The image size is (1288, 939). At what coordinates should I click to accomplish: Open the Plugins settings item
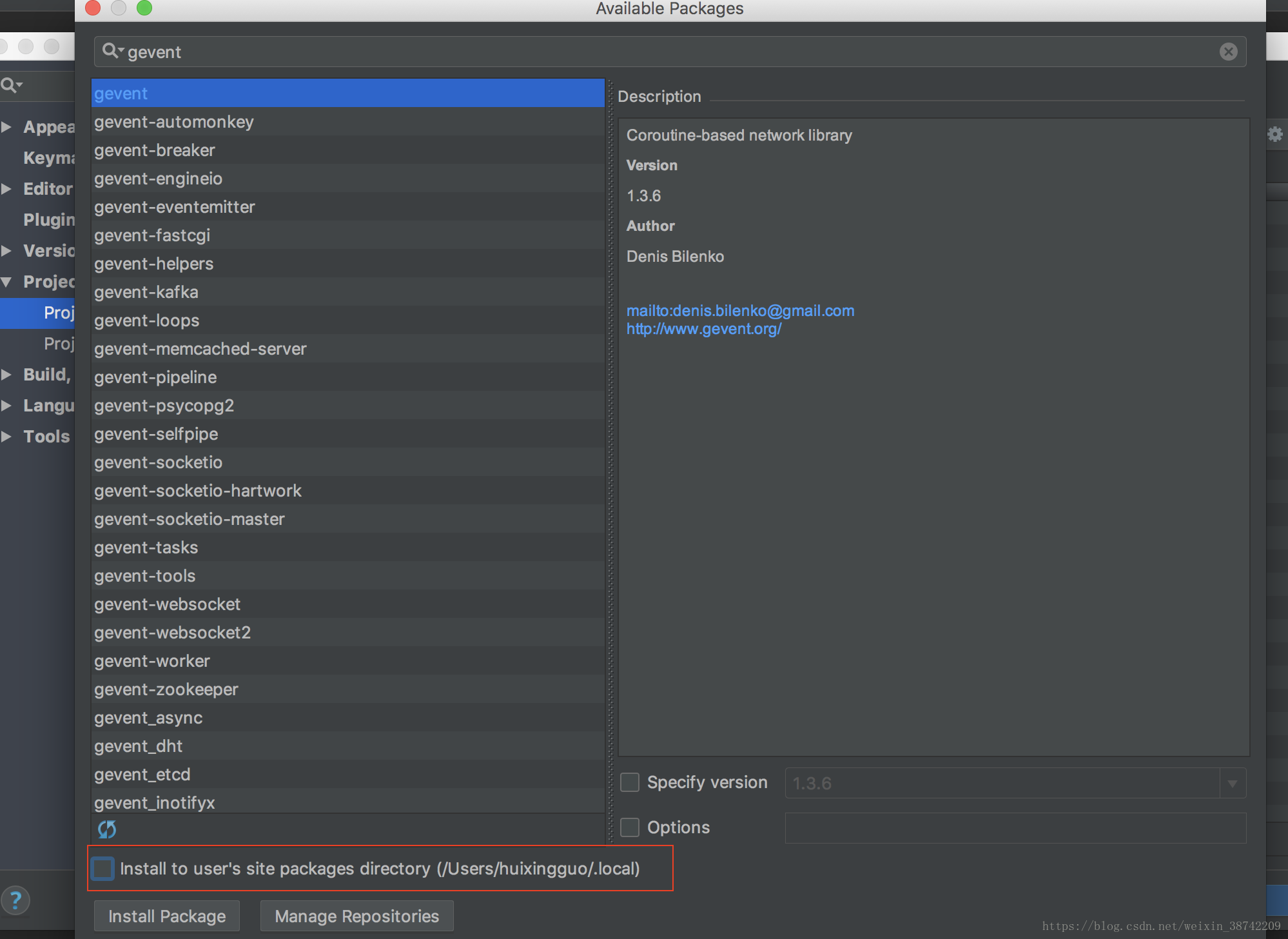coord(48,220)
